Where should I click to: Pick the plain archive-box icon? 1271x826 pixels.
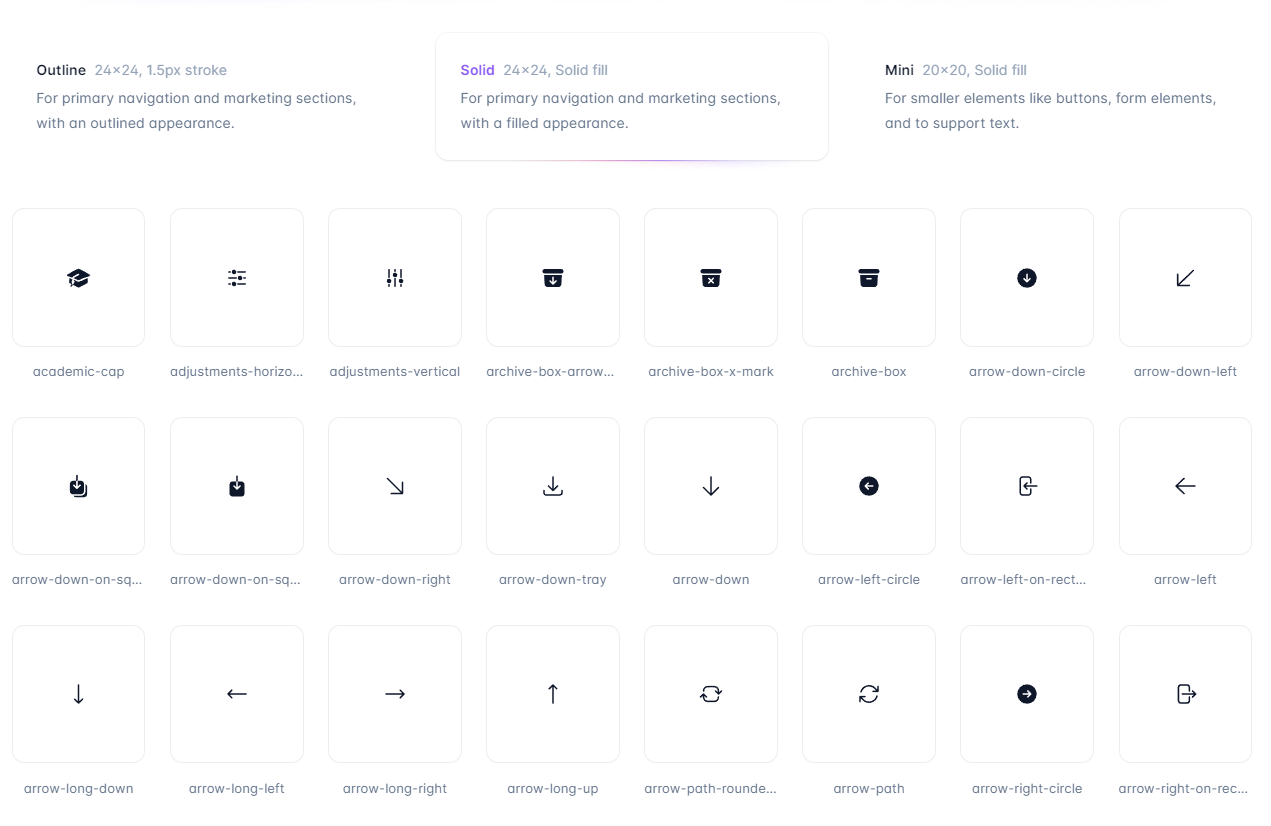click(x=869, y=278)
